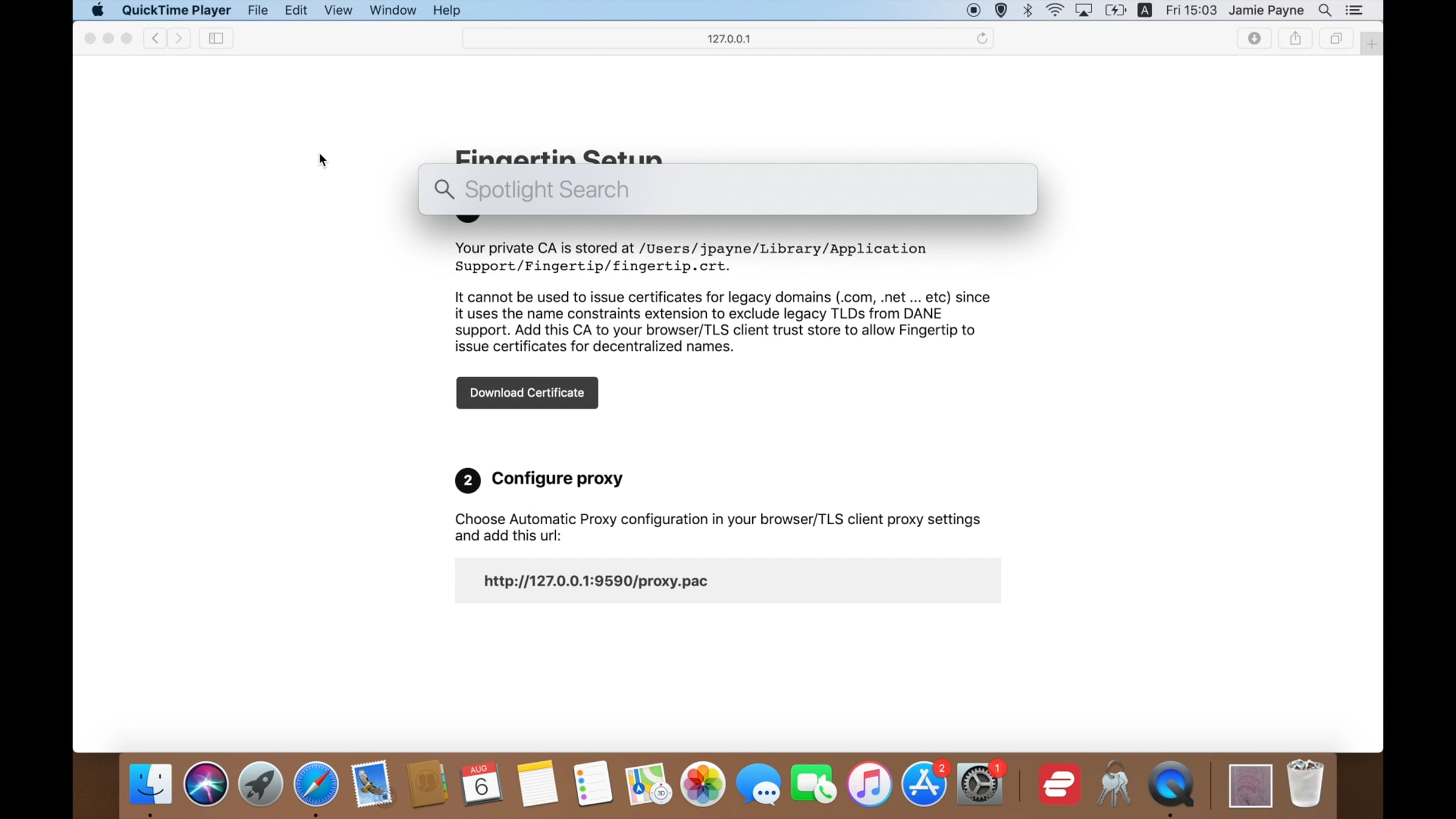The width and height of the screenshot is (1456, 819).
Task: Open the Bluetooth status menu
Action: point(1028,10)
